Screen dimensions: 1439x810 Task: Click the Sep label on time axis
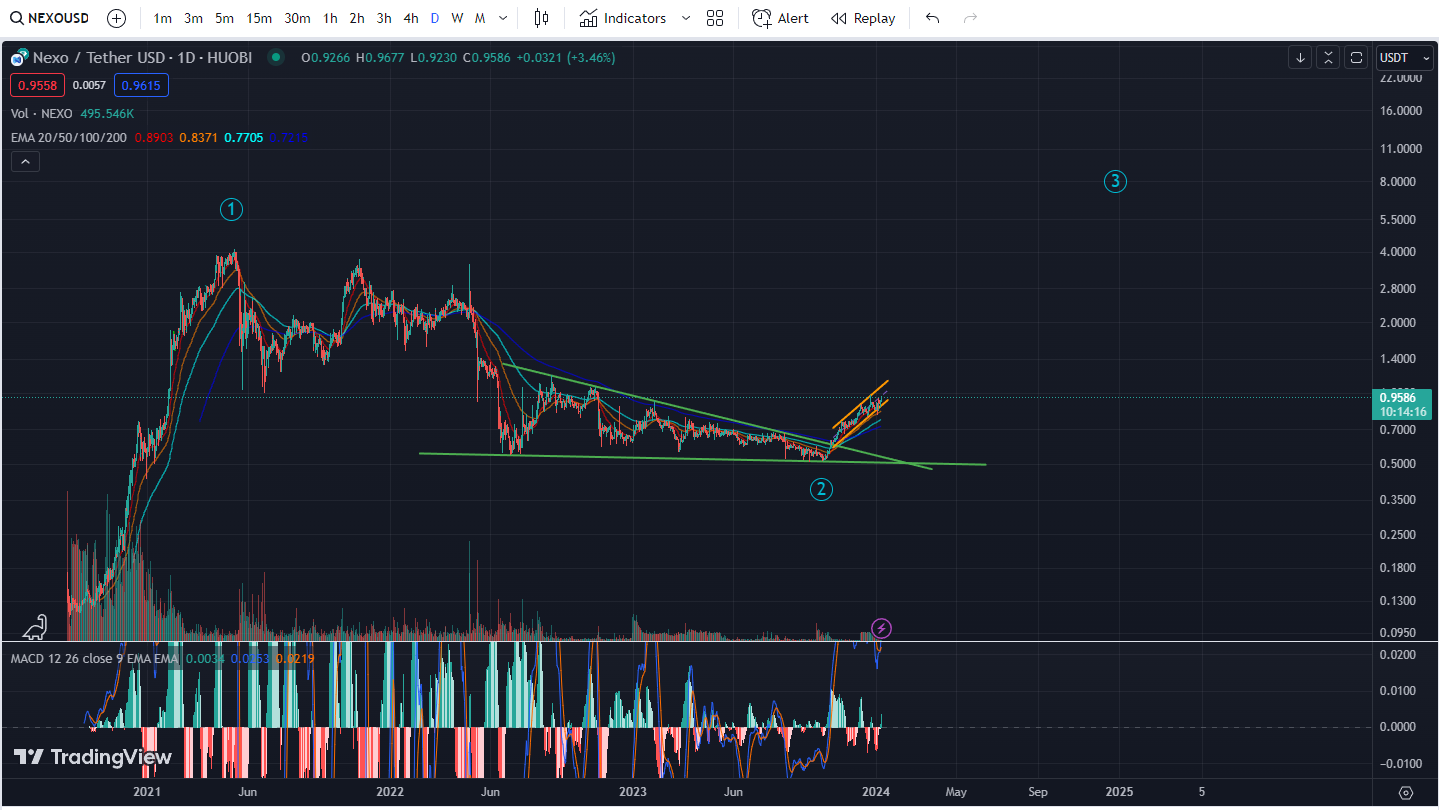[1038, 792]
